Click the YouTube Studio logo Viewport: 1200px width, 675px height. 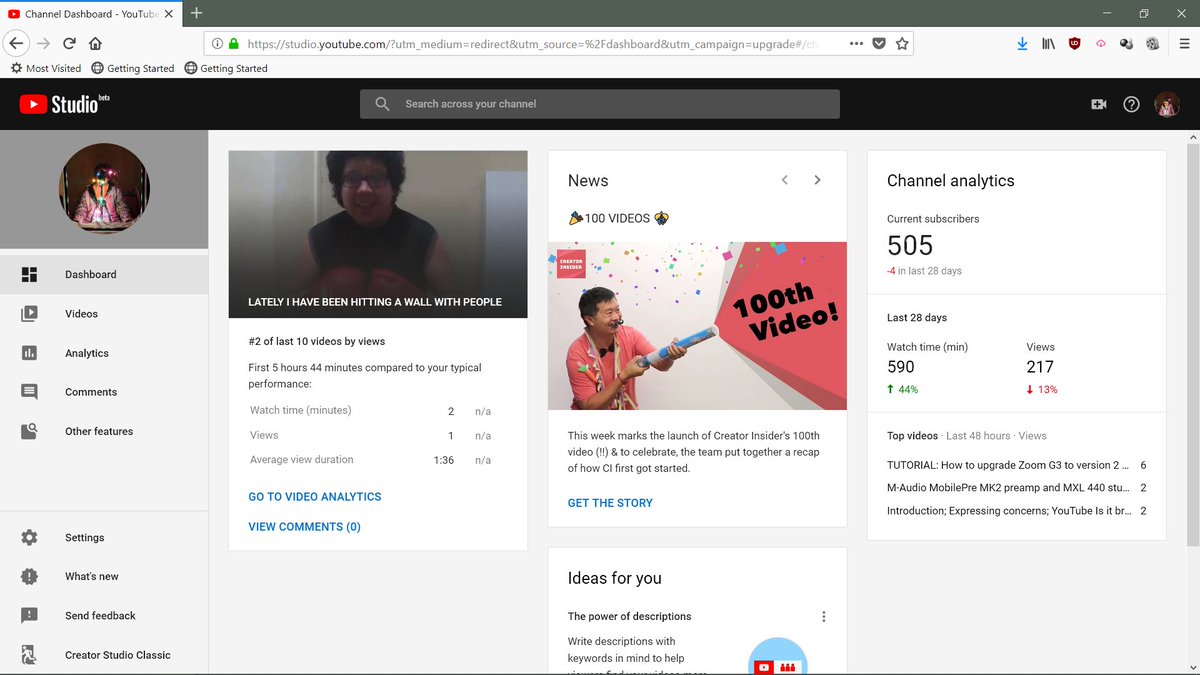pos(64,103)
